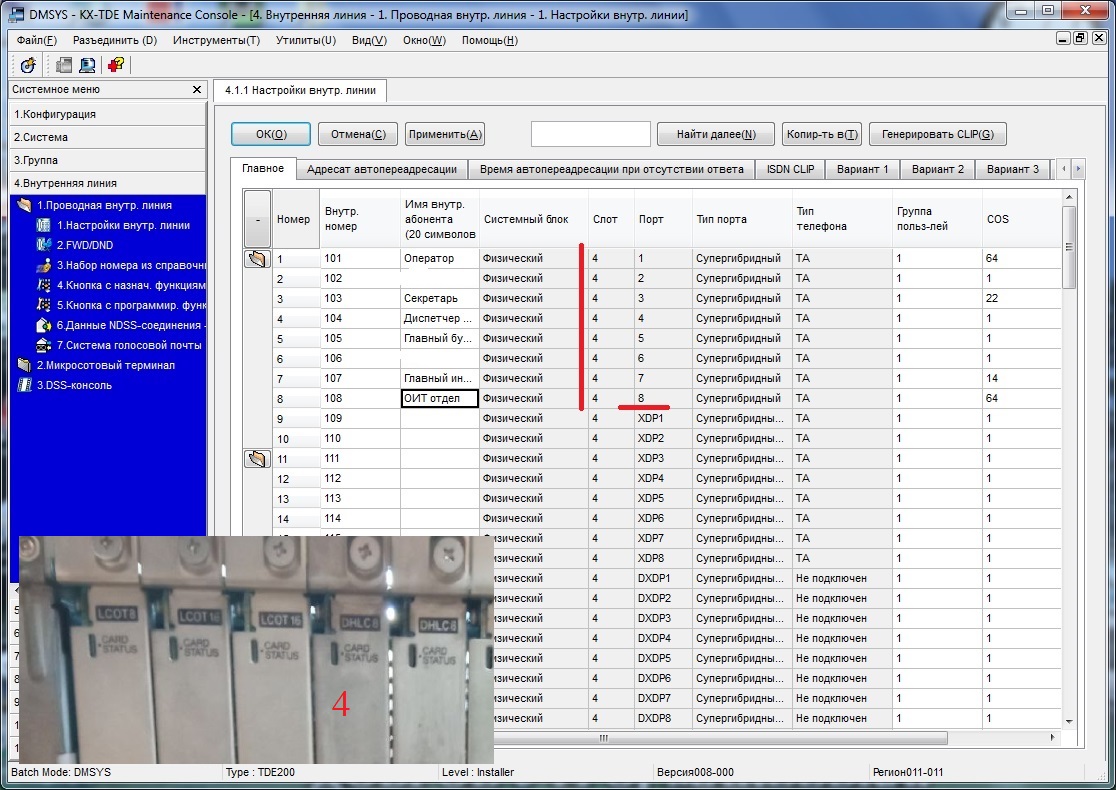Click the horizontal scrollbar thumb of the table
The width and height of the screenshot is (1116, 790).
point(604,738)
